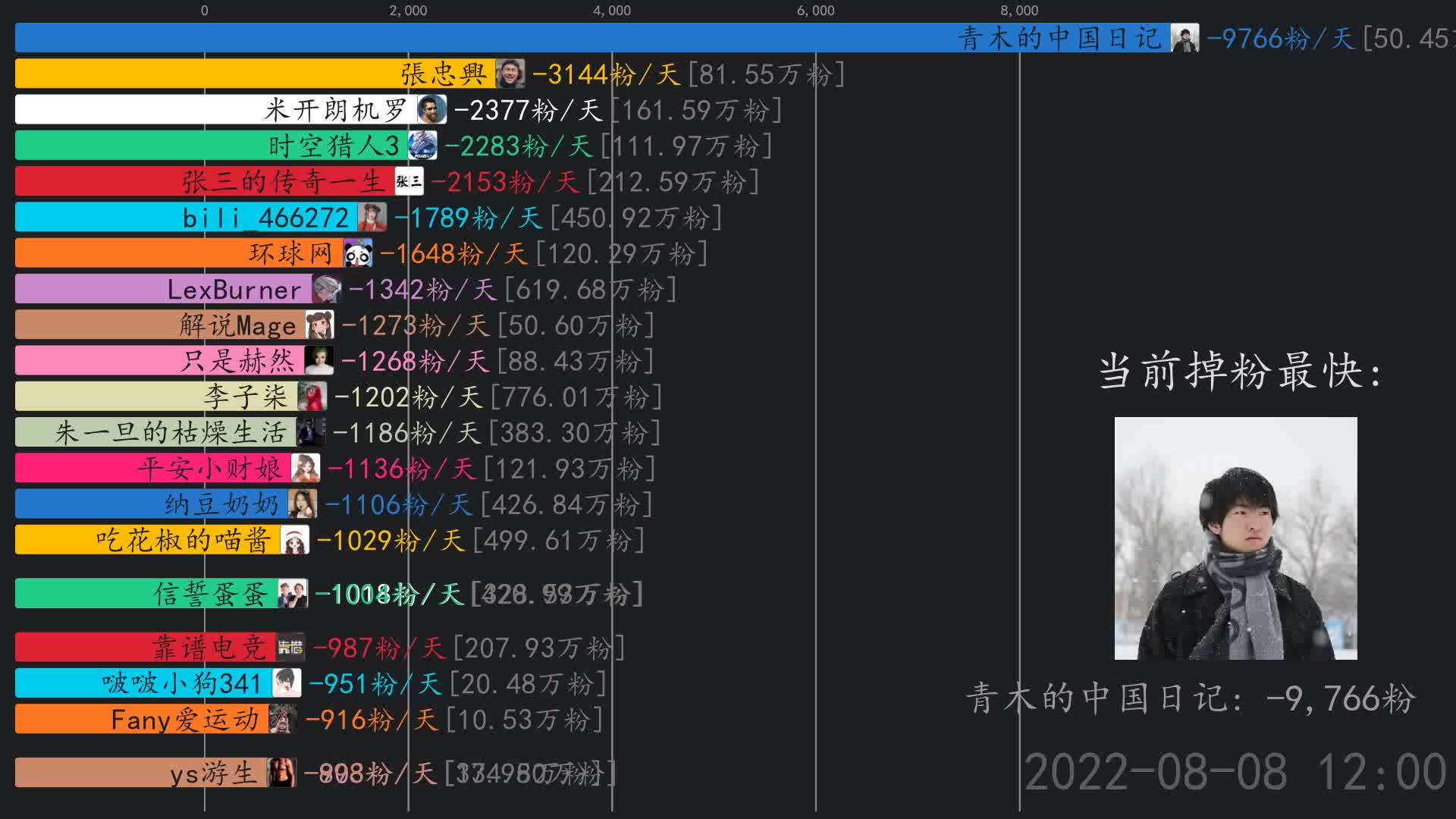Click [499.61万粉] total for 吃花椒的喵酱

559,541
